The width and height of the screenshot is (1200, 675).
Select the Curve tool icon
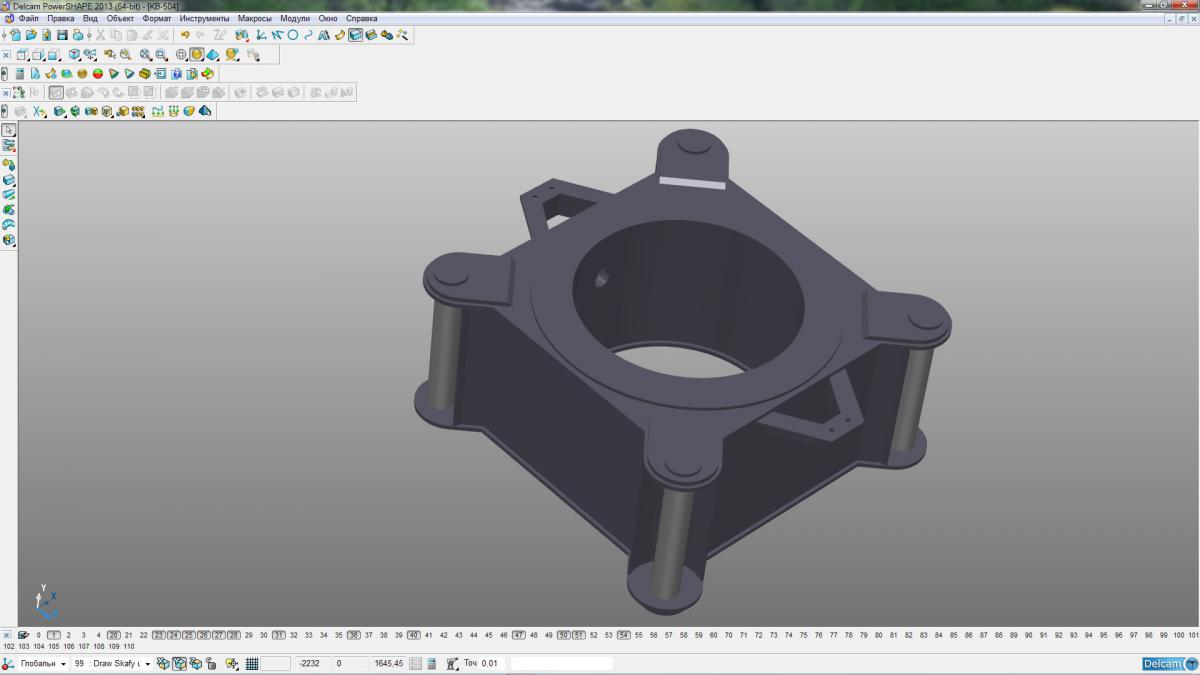coord(308,34)
